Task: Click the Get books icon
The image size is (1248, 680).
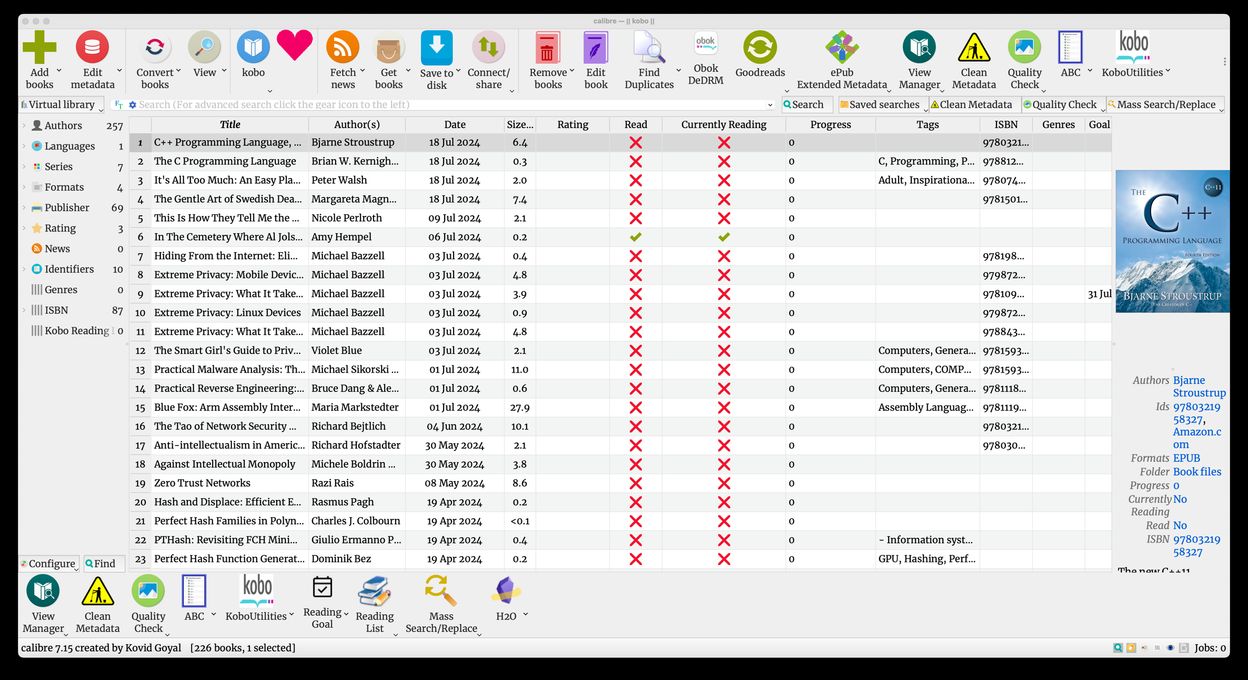Action: (389, 47)
